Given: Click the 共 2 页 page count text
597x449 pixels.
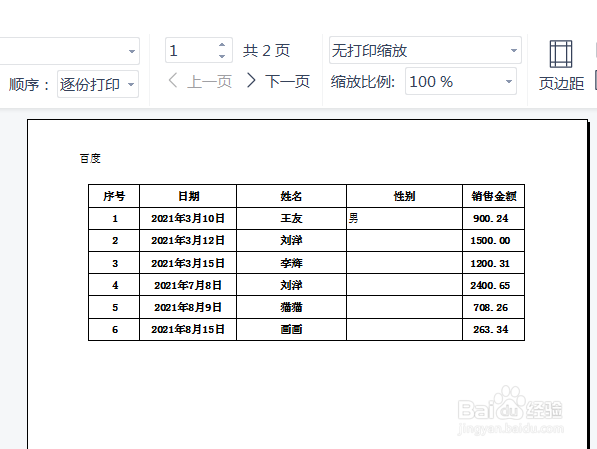Looking at the screenshot, I should [267, 51].
